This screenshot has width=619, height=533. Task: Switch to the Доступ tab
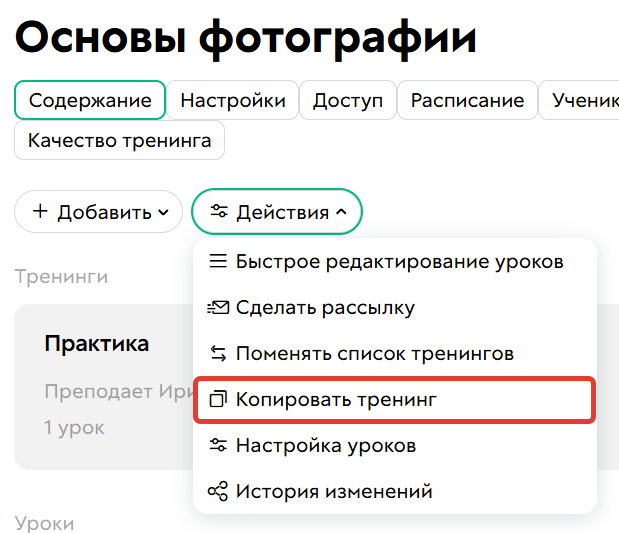pyautogui.click(x=347, y=101)
